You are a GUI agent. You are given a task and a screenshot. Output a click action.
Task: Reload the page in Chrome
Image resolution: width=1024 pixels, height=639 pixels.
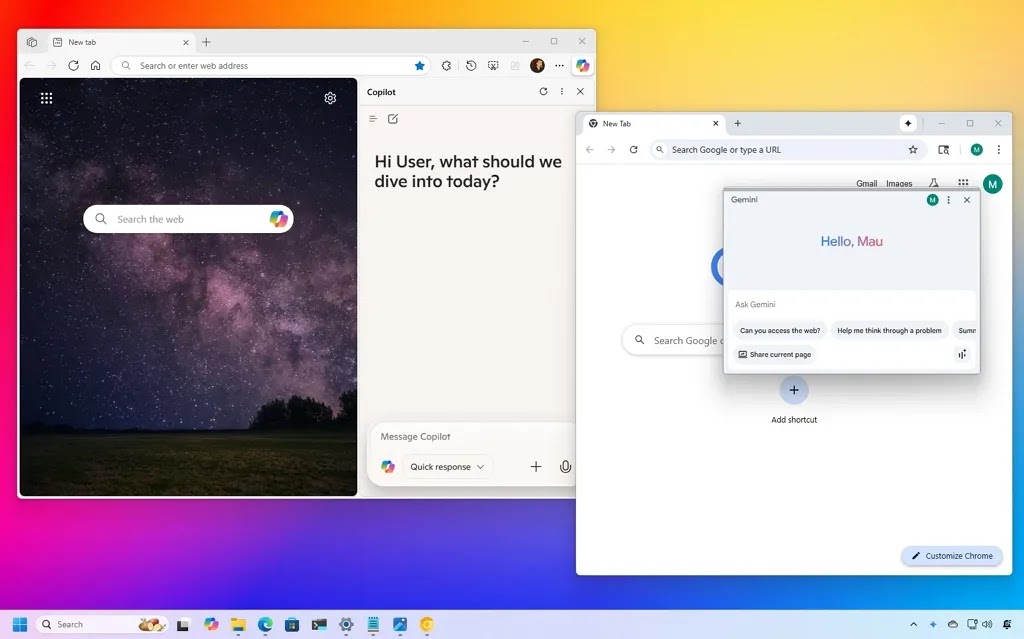(x=633, y=150)
